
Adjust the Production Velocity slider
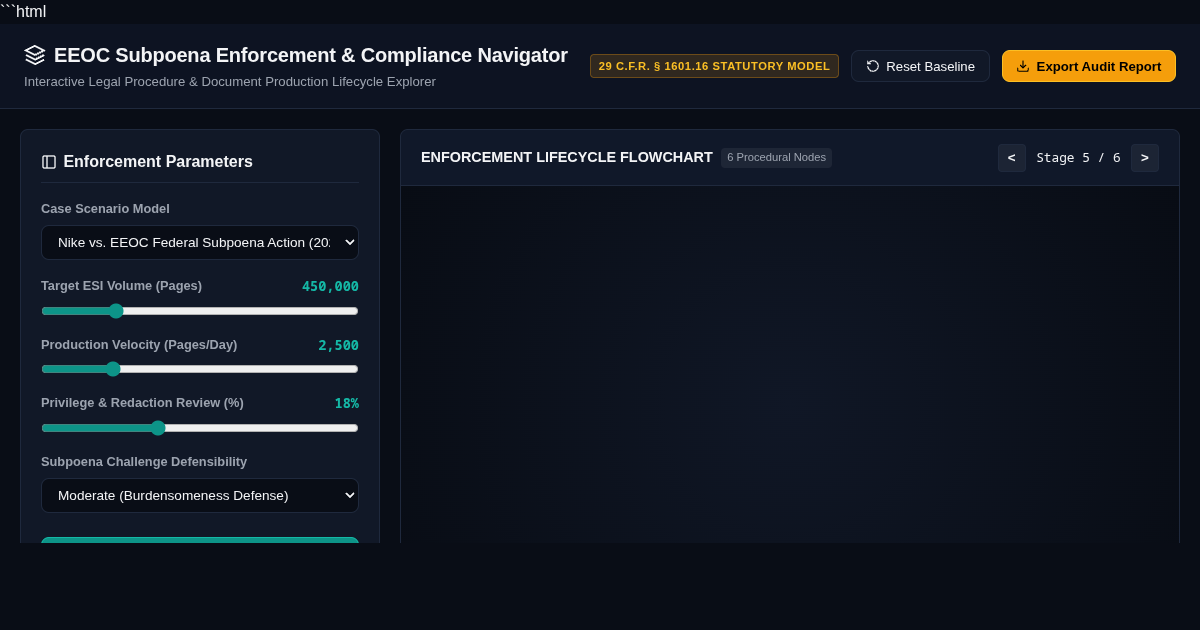[200, 369]
